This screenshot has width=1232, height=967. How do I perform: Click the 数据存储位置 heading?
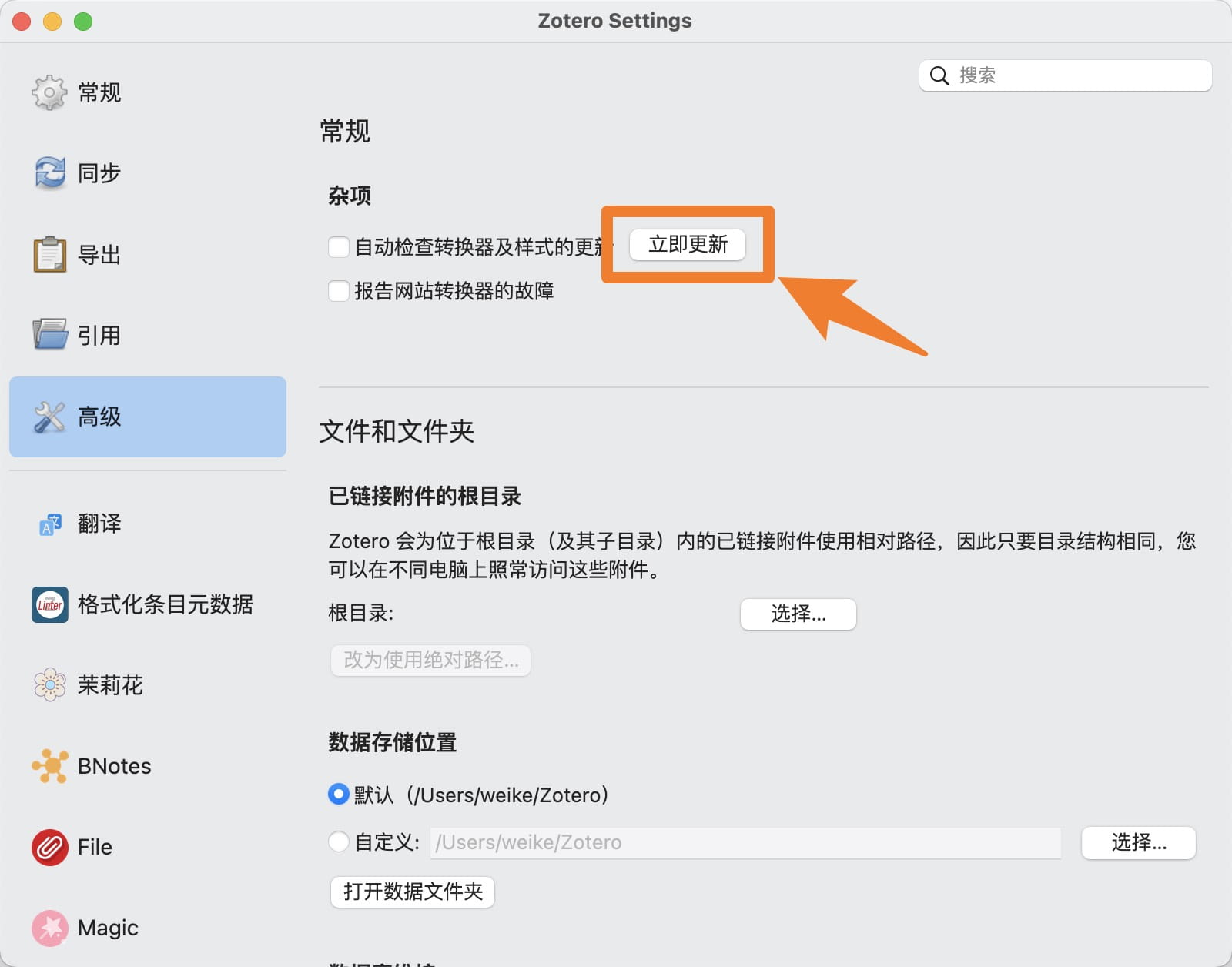(x=393, y=742)
